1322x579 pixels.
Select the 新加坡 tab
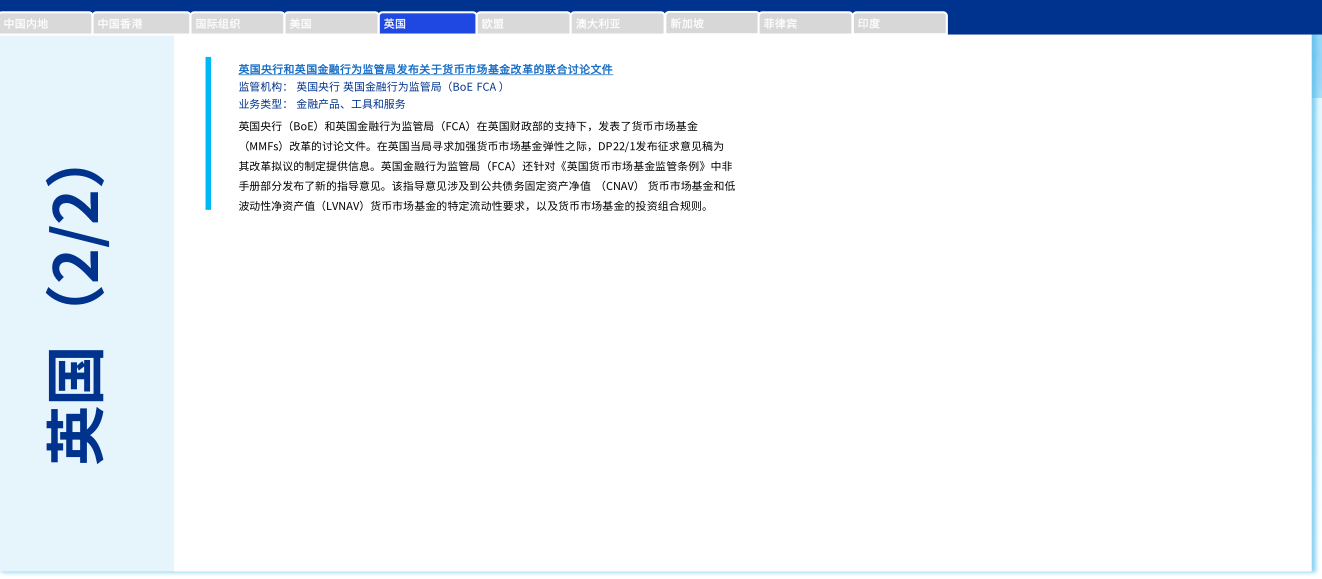point(712,23)
